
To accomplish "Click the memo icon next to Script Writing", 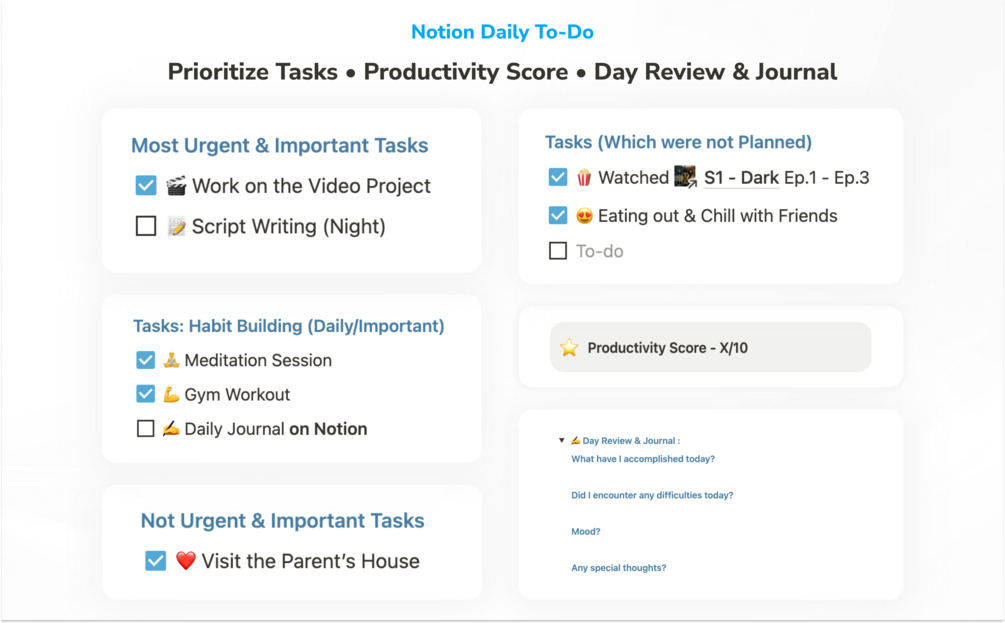I will (176, 227).
